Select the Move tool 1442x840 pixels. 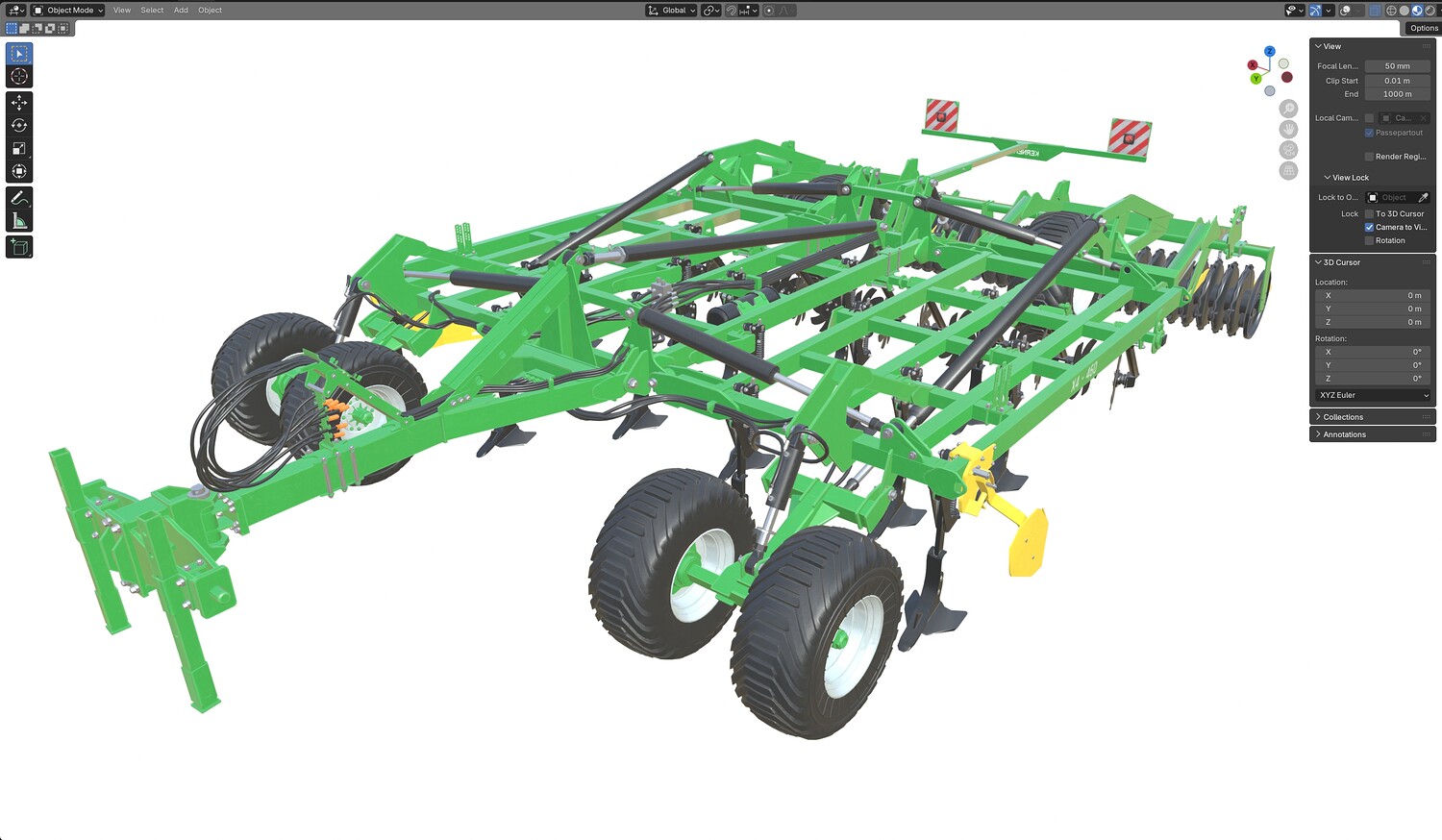19,102
